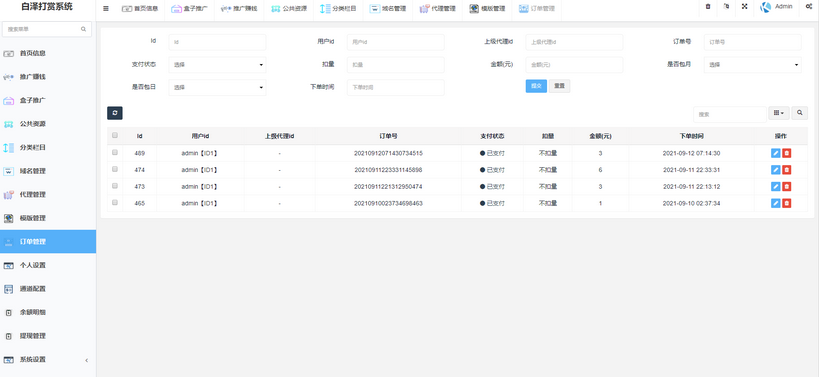The image size is (821, 377).
Task: Switch to the 推广赚钱 top tab
Action: tap(239, 9)
